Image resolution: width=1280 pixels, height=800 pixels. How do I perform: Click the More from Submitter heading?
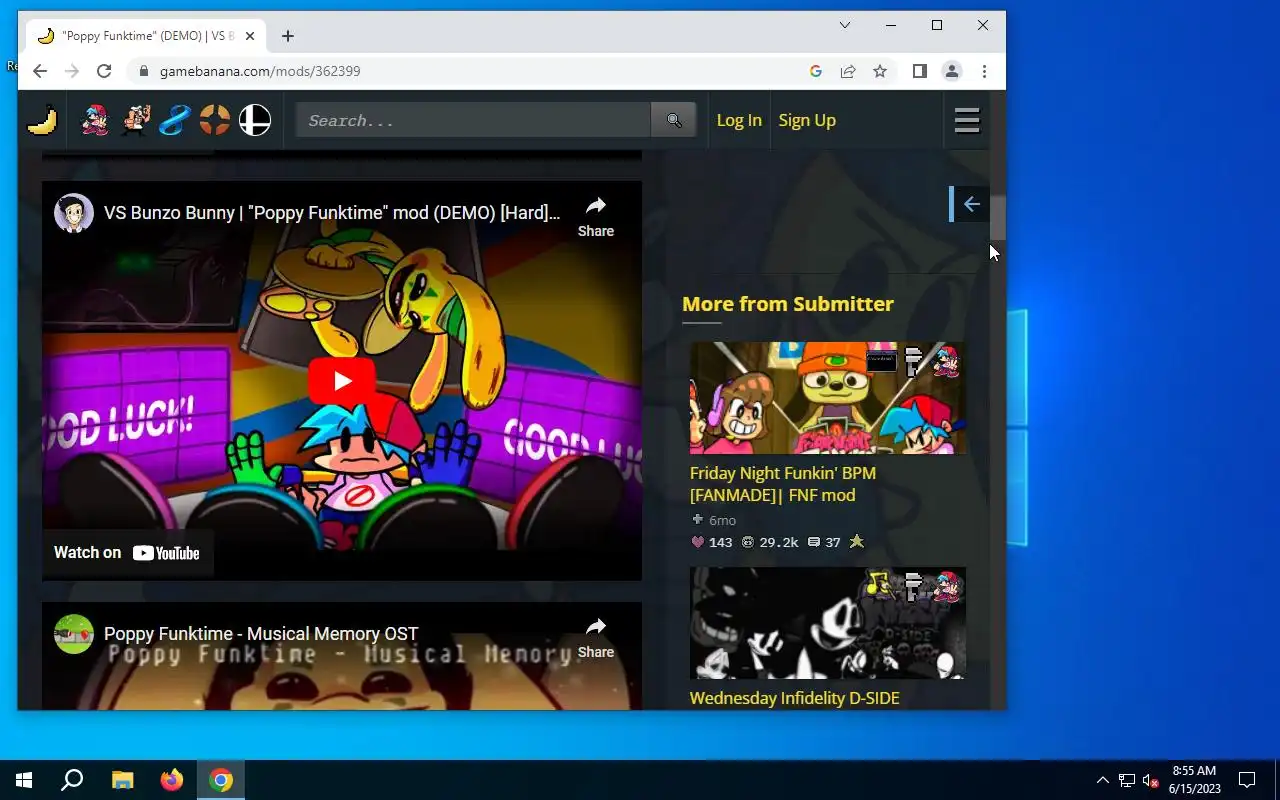pyautogui.click(x=788, y=304)
